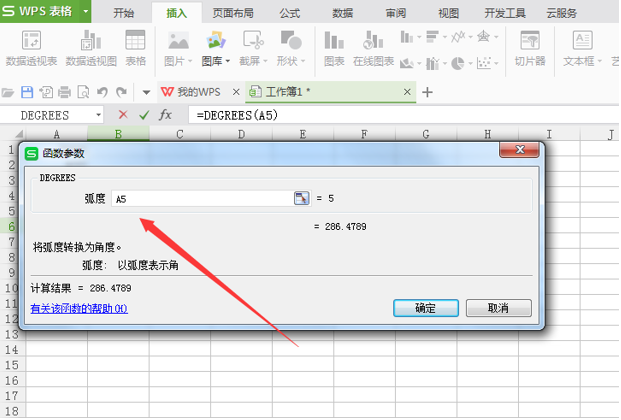Viewport: 621px width, 420px height.
Task: Close the 我的WPS tab
Action: [236, 92]
